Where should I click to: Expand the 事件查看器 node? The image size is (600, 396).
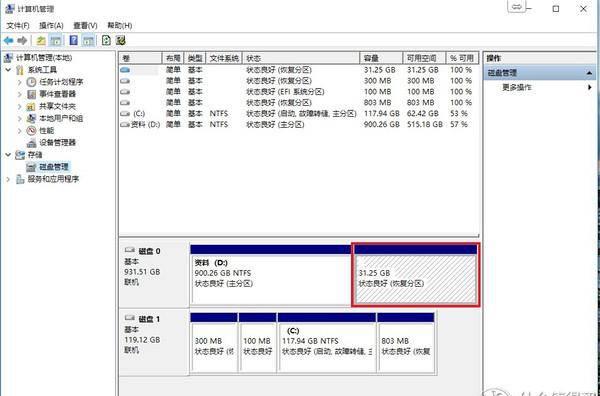20,94
